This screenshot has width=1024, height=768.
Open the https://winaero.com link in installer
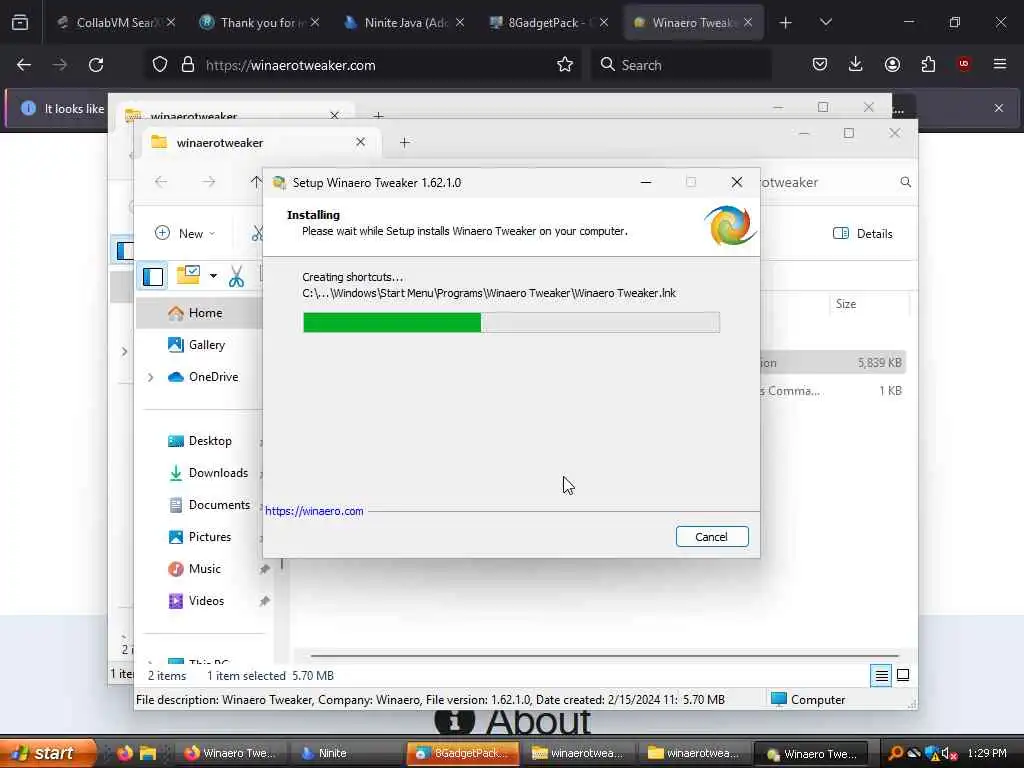(314, 511)
